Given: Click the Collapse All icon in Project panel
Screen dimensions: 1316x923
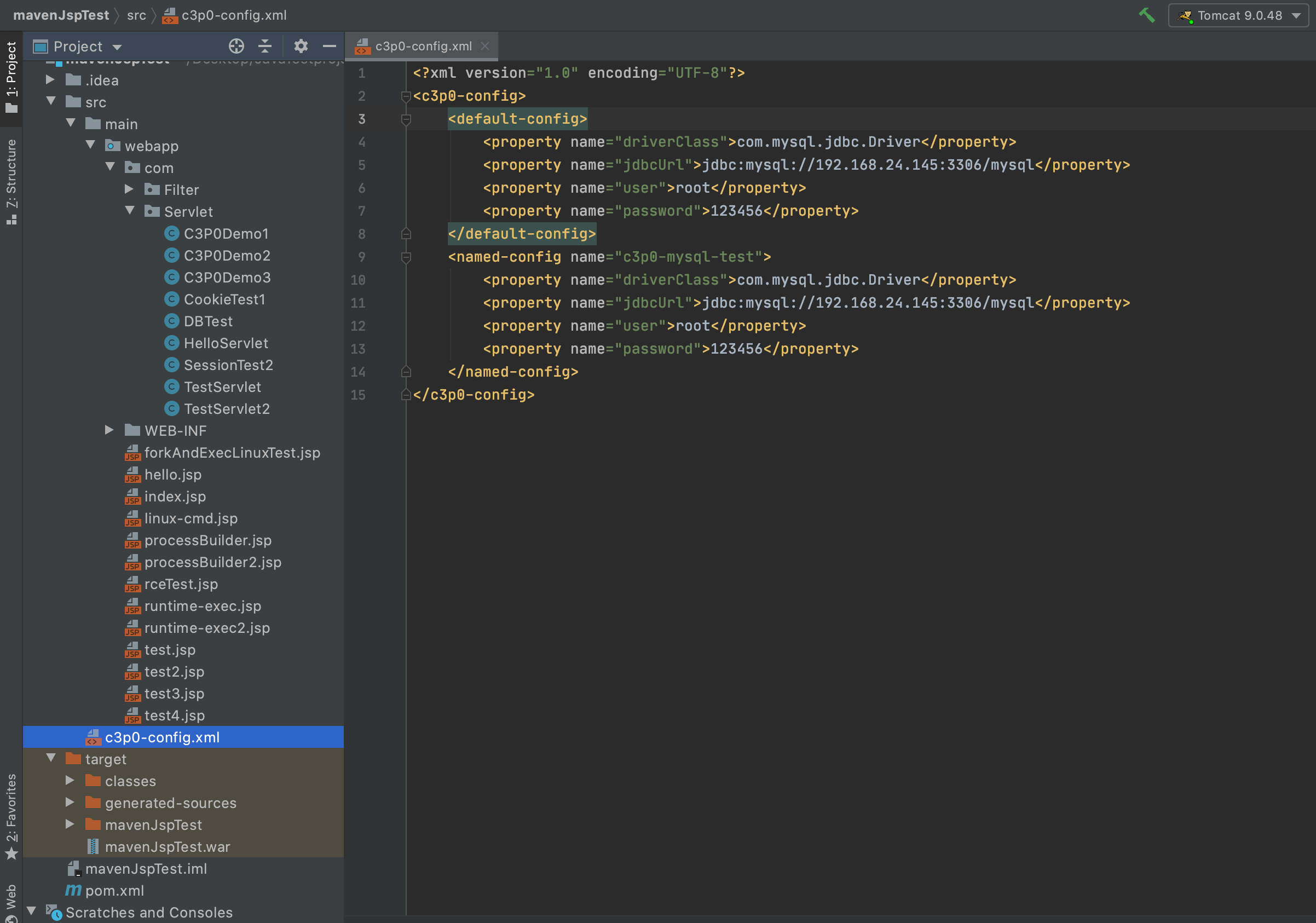Looking at the screenshot, I should [265, 46].
